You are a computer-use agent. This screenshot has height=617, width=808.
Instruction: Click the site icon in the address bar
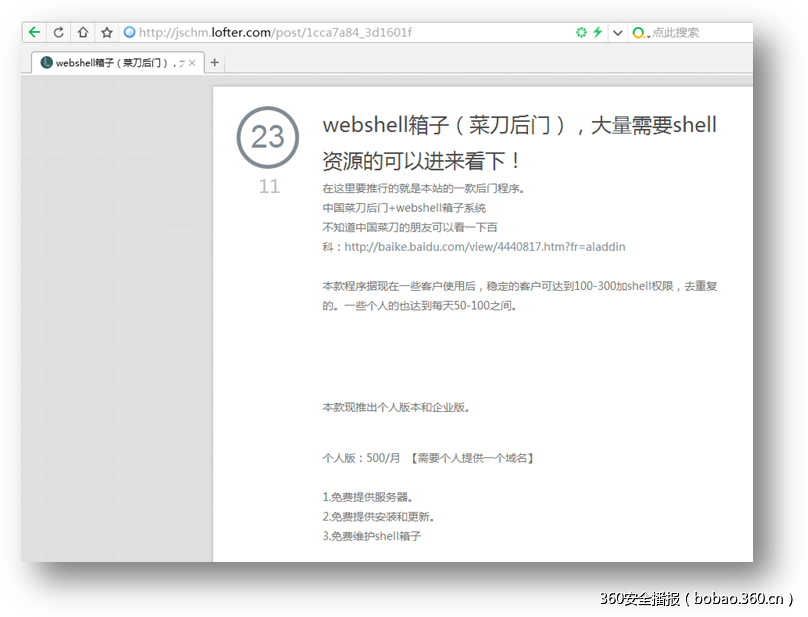129,31
